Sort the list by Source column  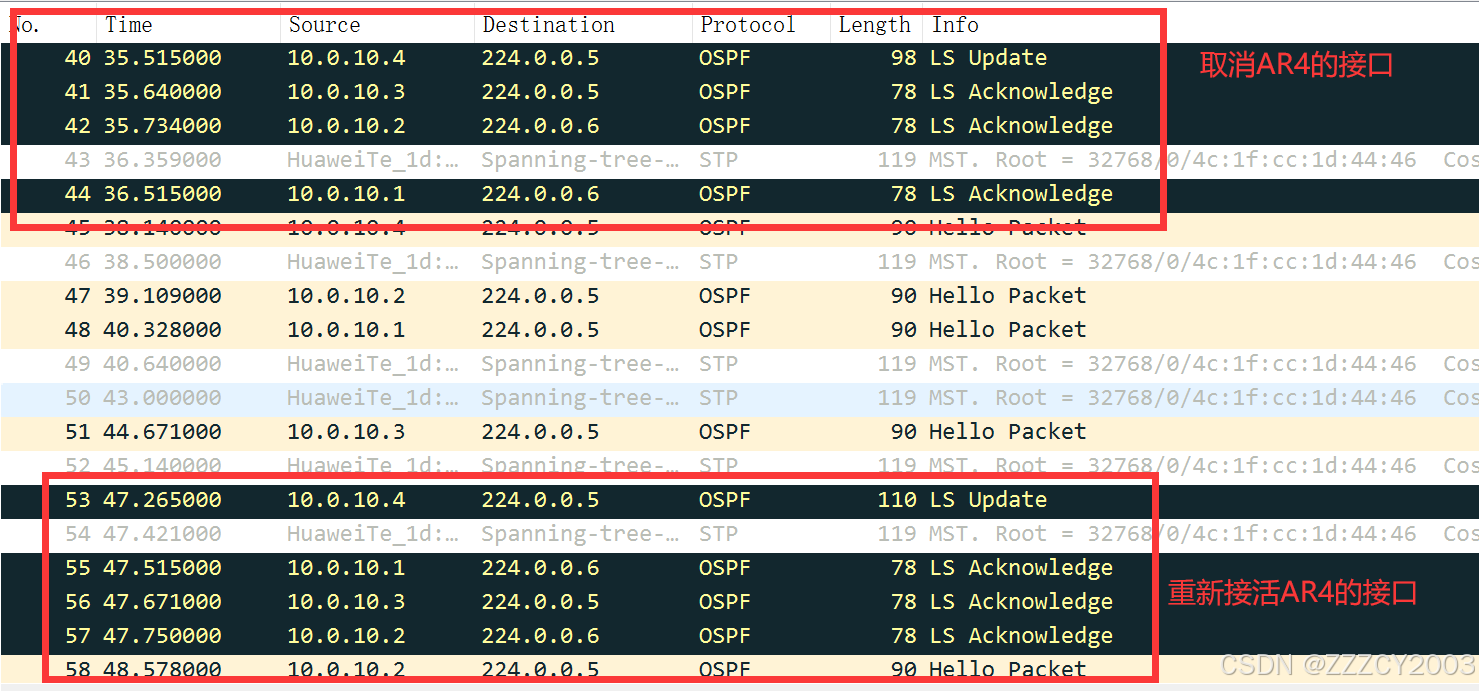(x=324, y=25)
